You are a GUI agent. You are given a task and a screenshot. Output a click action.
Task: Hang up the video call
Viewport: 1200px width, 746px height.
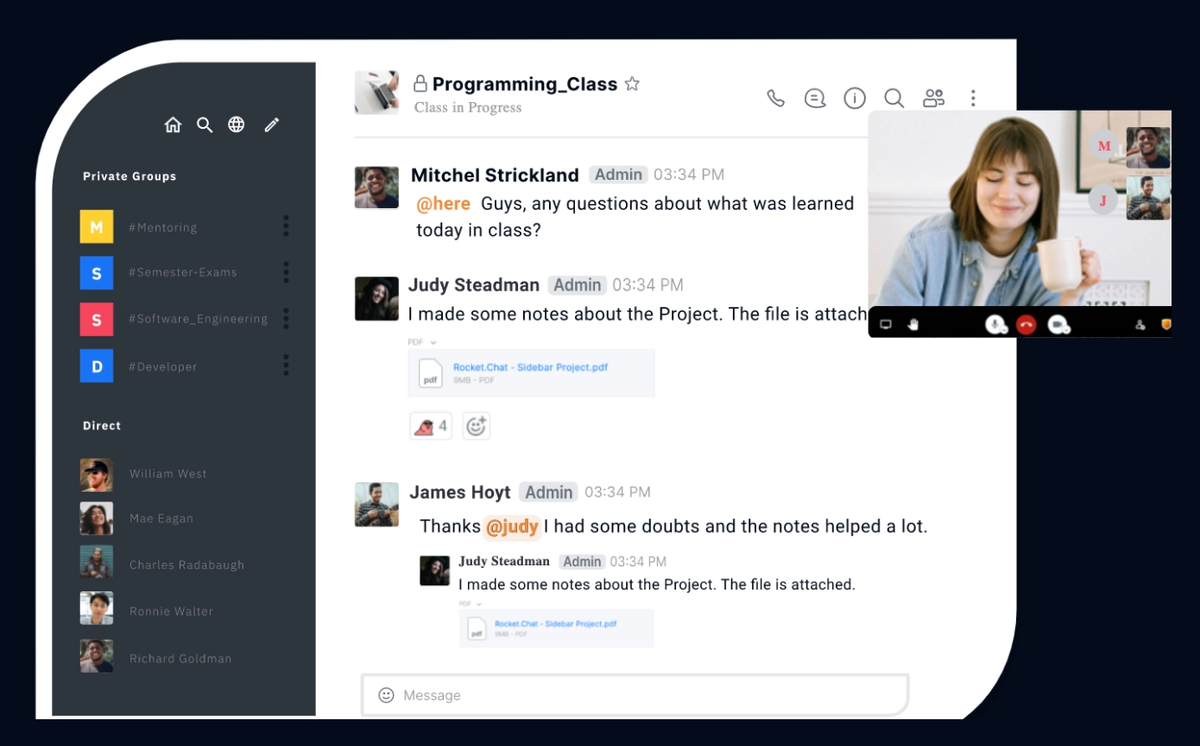[x=1025, y=324]
